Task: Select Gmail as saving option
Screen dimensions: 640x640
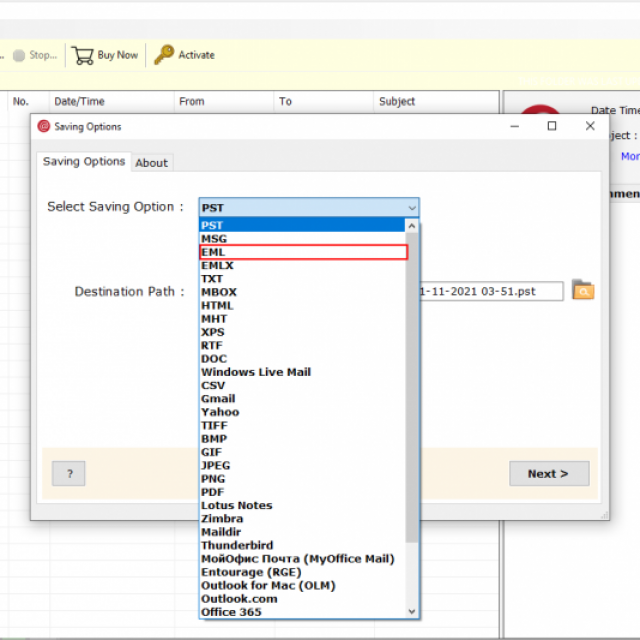Action: click(x=302, y=399)
